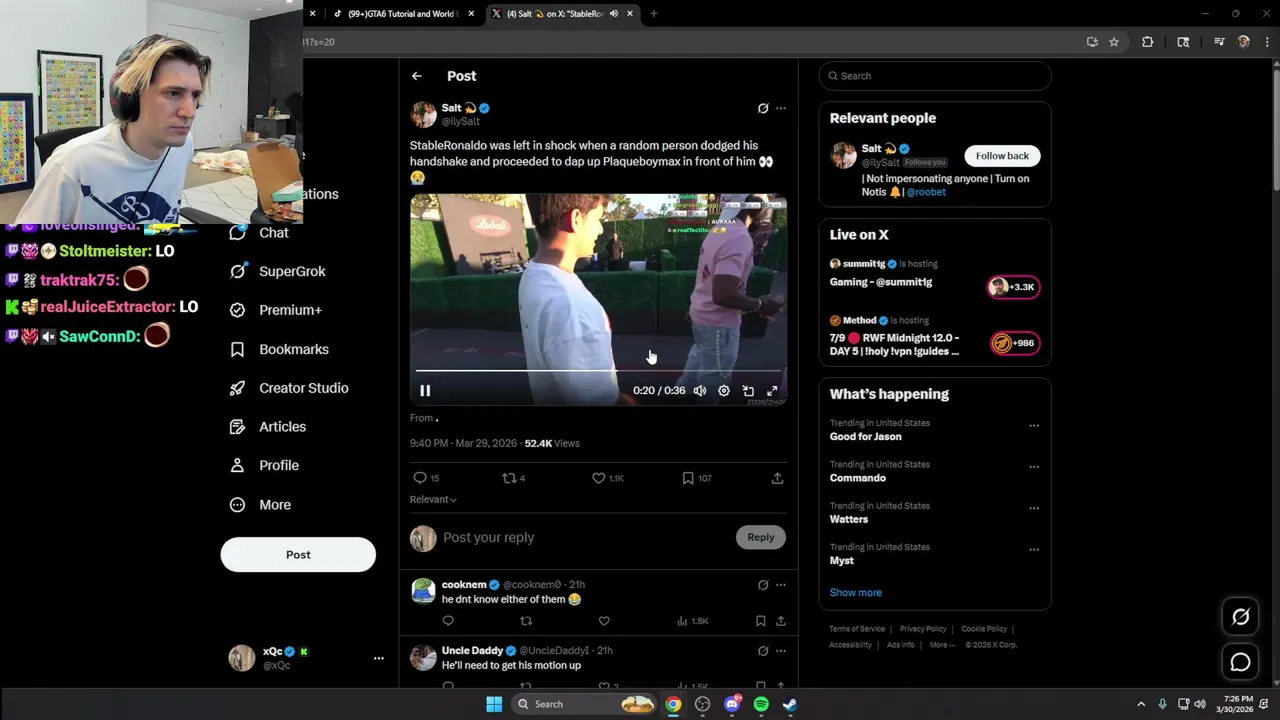
Task: Open a new browser tab
Action: (x=653, y=14)
